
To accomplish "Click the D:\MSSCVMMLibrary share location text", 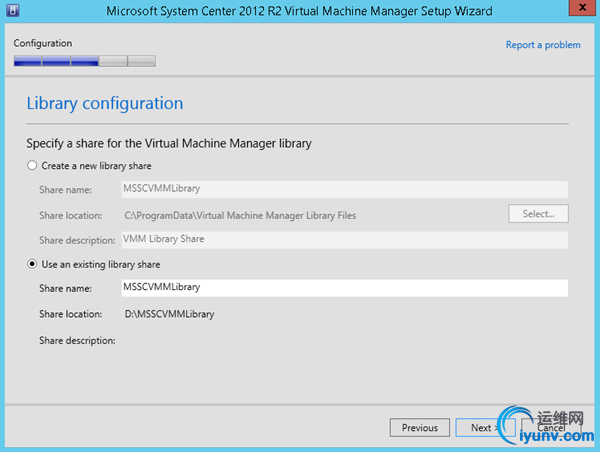I will click(x=169, y=314).
